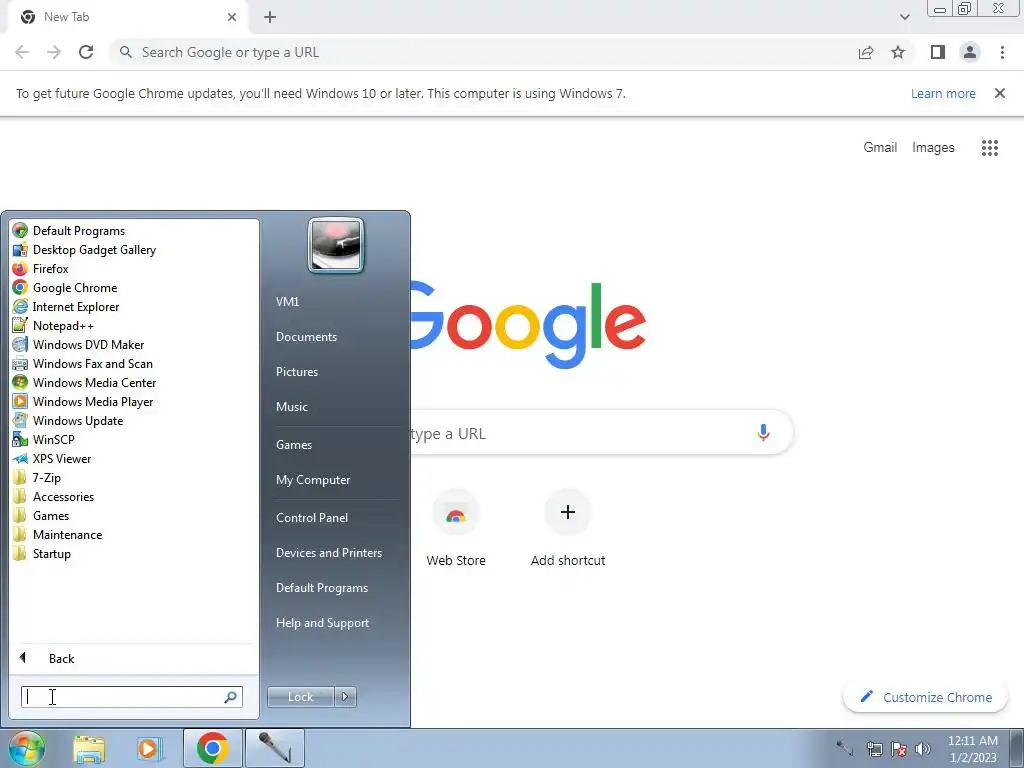Viewport: 1024px width, 768px height.
Task: Open Default Programs in right Start pane
Action: point(321,588)
